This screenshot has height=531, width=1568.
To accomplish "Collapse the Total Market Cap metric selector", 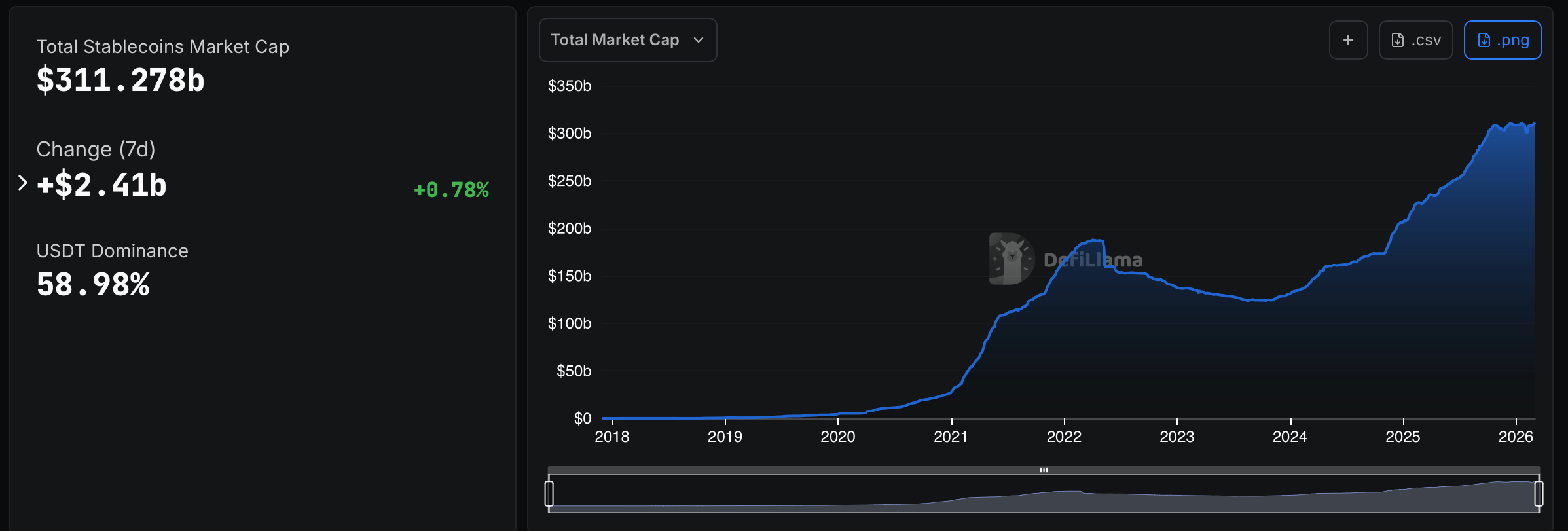I will pyautogui.click(x=700, y=40).
